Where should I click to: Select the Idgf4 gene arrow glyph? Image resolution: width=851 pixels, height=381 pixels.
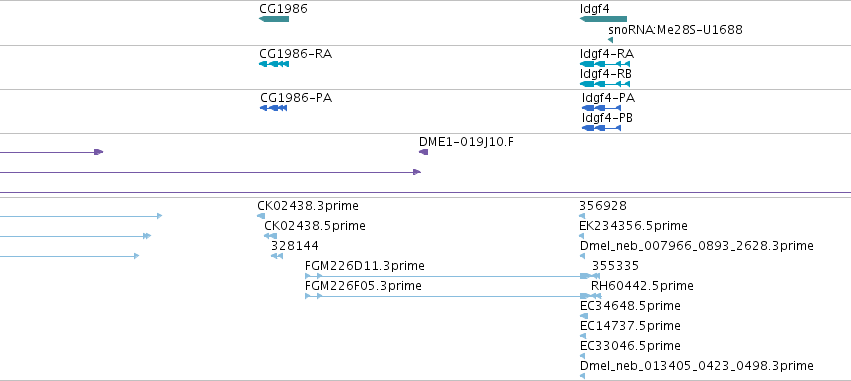(x=604, y=19)
